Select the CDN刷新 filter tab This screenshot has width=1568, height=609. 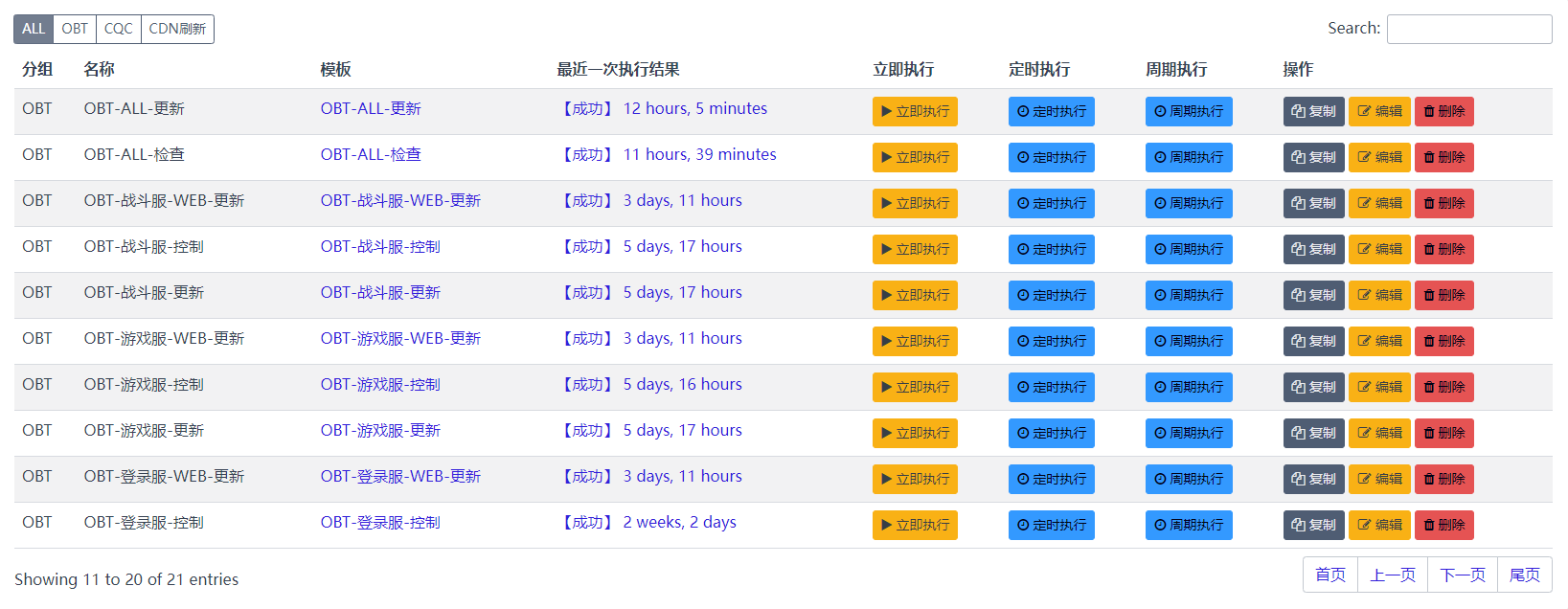[177, 29]
